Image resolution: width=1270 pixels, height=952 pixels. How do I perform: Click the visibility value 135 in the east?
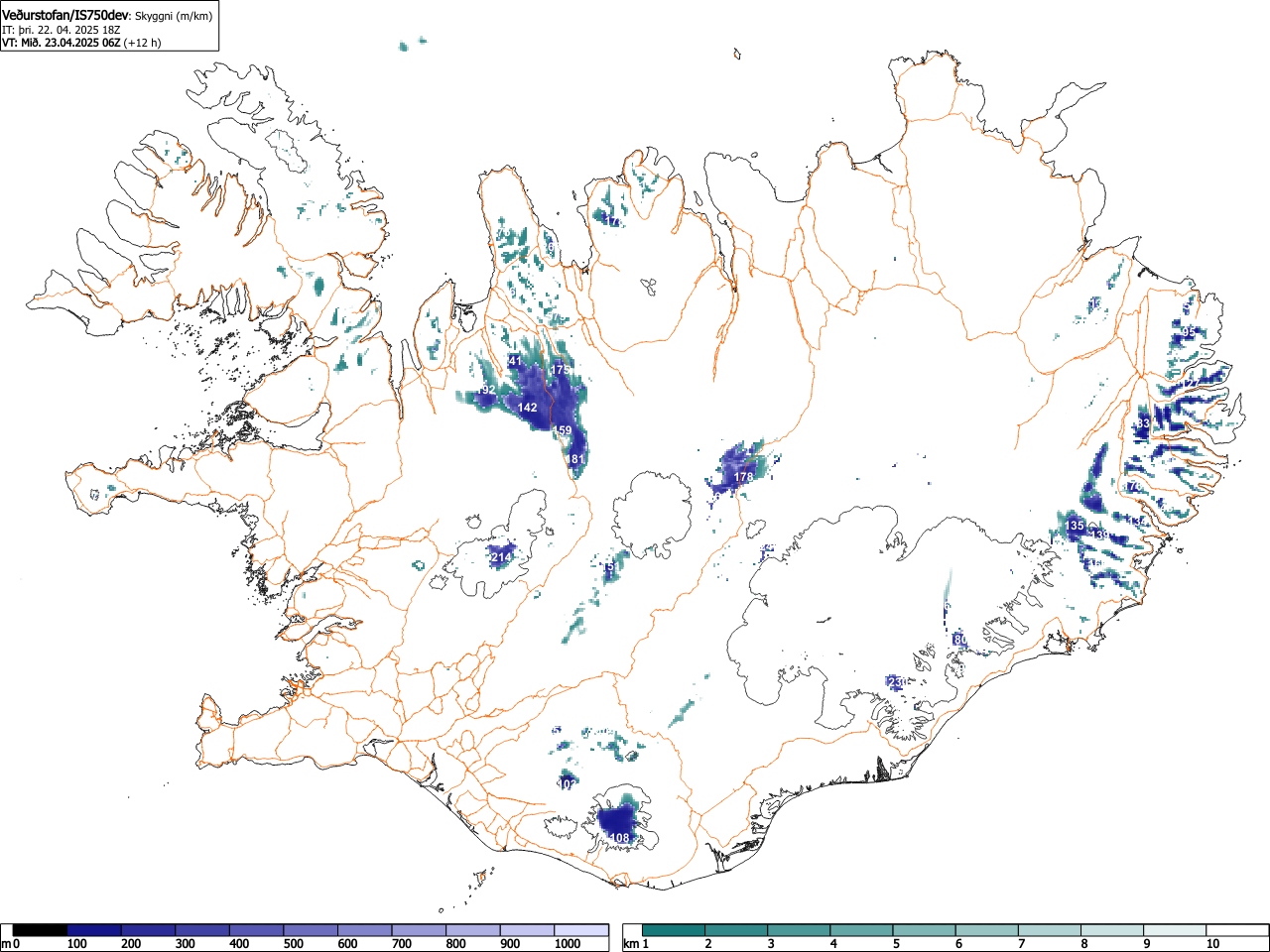(1075, 525)
